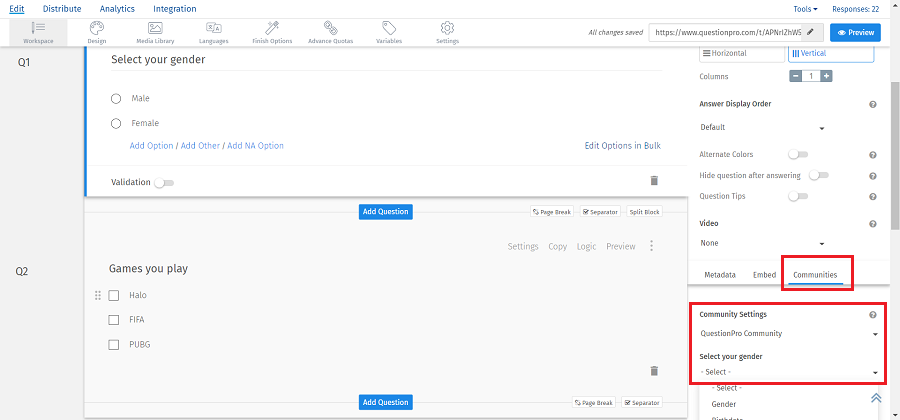Check the FIFA checkbox
Image resolution: width=900 pixels, height=420 pixels.
click(114, 320)
